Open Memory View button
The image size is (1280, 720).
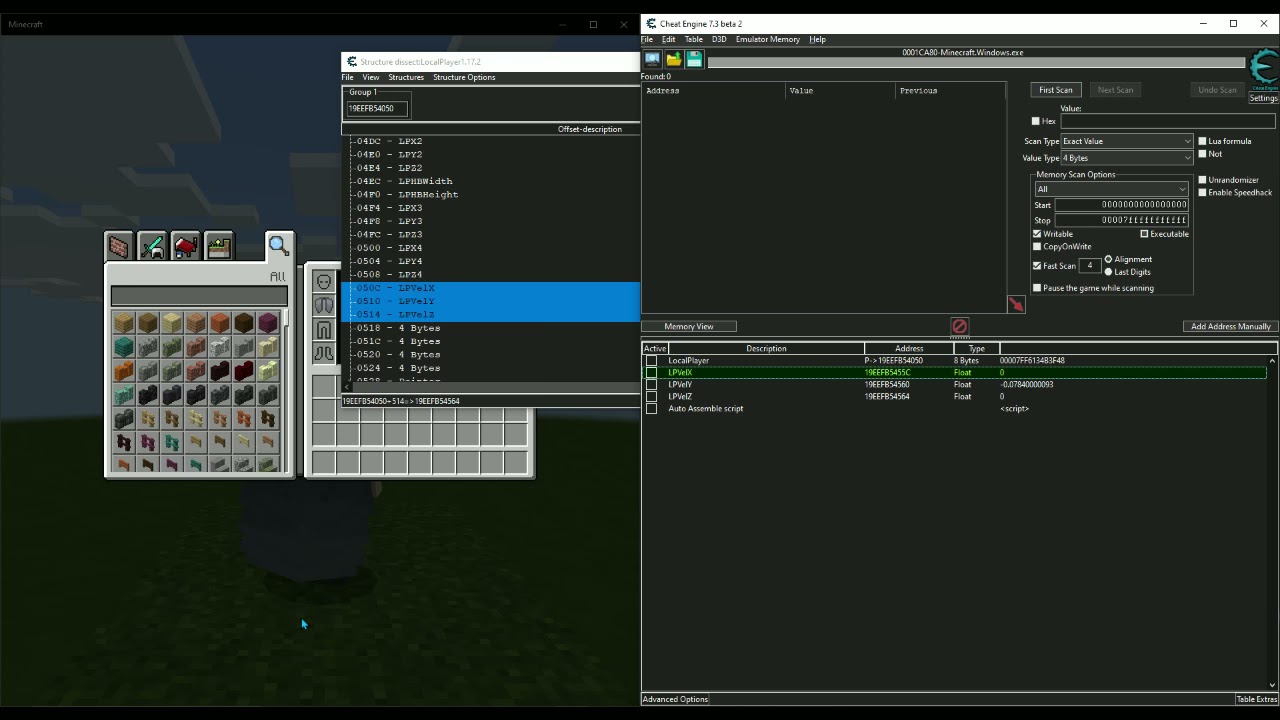pyautogui.click(x=689, y=326)
